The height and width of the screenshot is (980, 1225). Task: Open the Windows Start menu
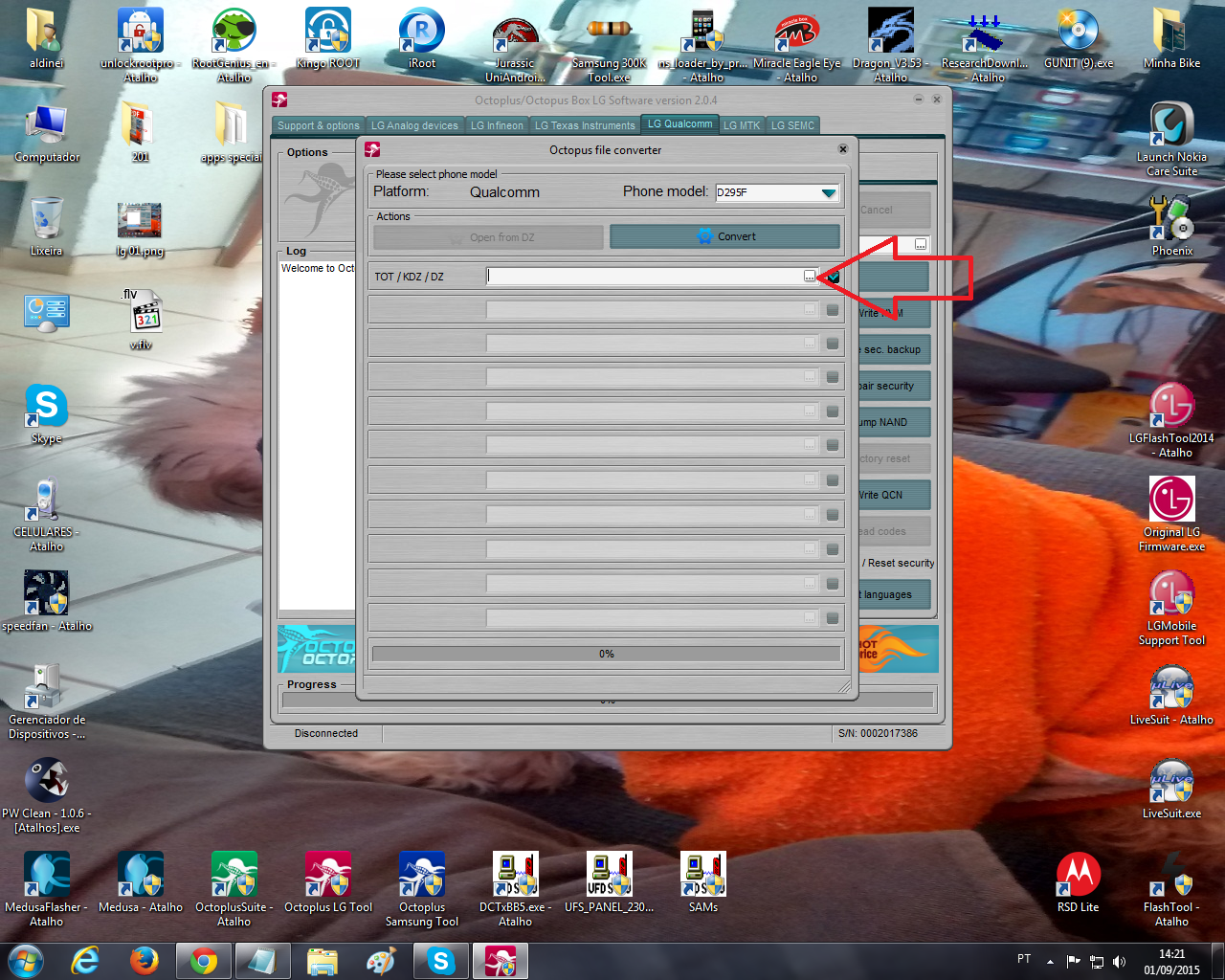25,961
